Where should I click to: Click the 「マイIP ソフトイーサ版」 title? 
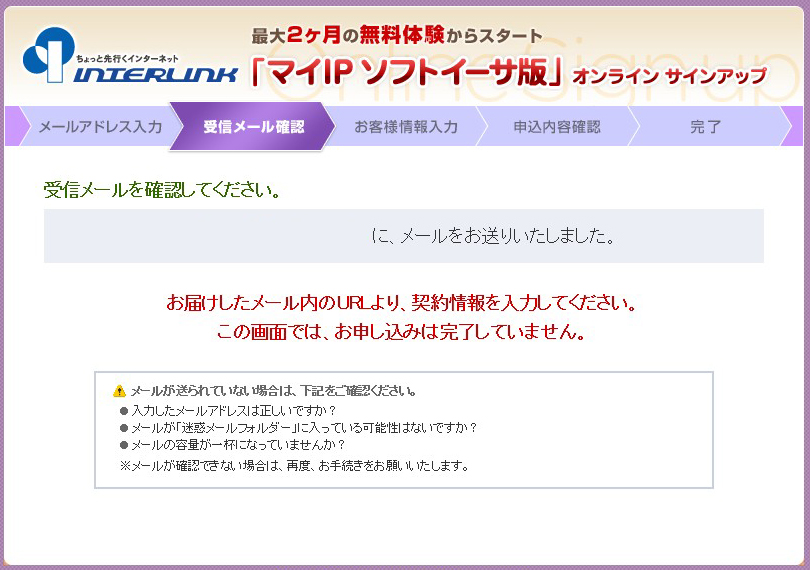click(408, 74)
